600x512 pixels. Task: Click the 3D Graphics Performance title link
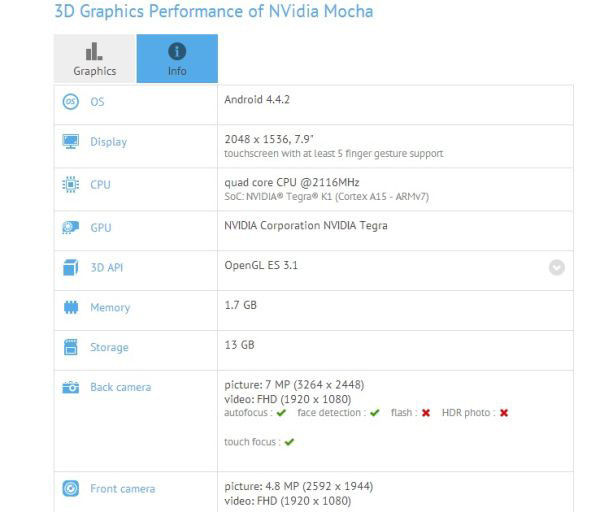(214, 11)
